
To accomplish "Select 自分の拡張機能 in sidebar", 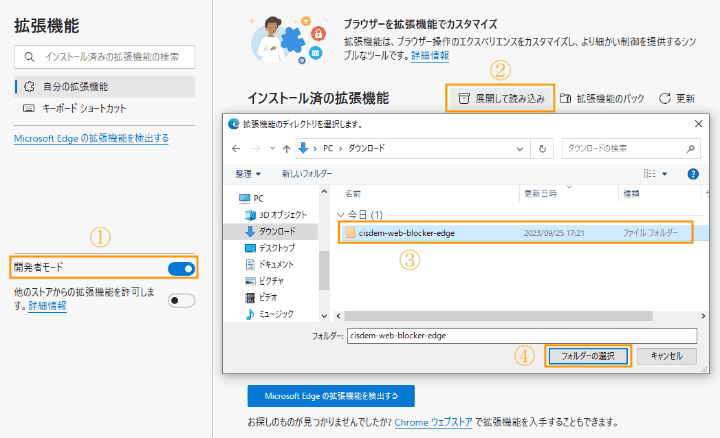I will pyautogui.click(x=105, y=86).
